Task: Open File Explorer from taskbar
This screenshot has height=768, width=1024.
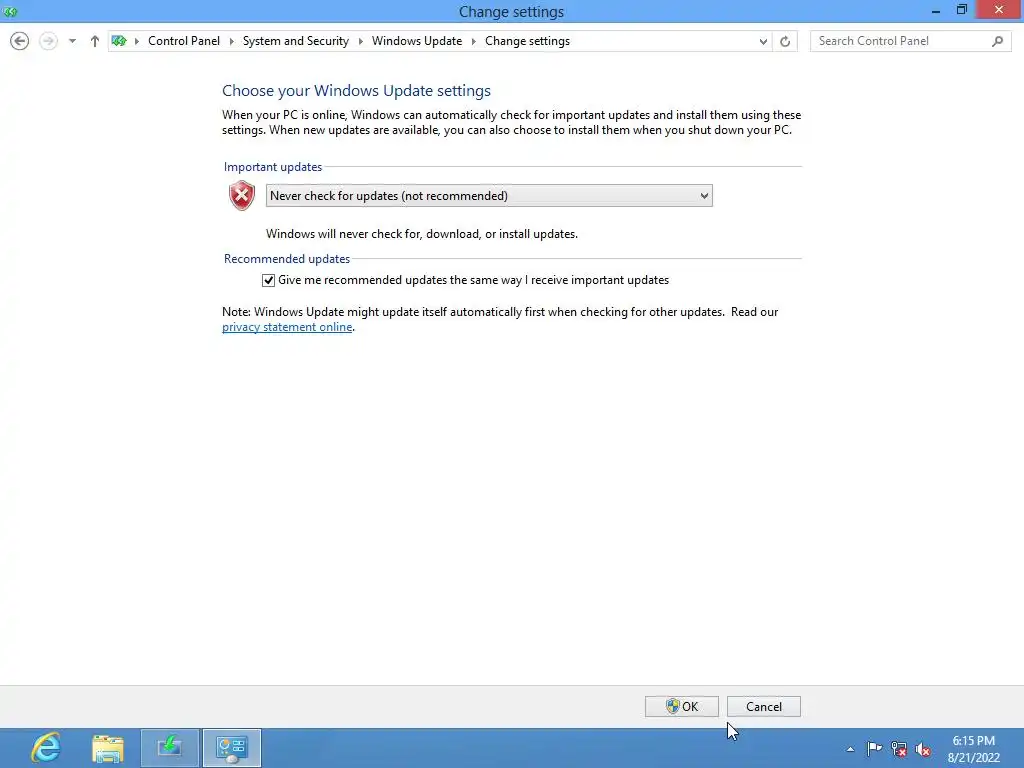Action: (108, 748)
